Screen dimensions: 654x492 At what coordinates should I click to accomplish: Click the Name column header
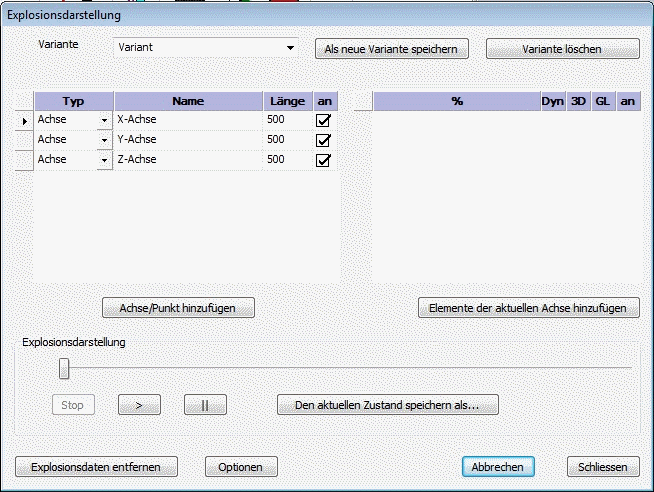coord(189,101)
